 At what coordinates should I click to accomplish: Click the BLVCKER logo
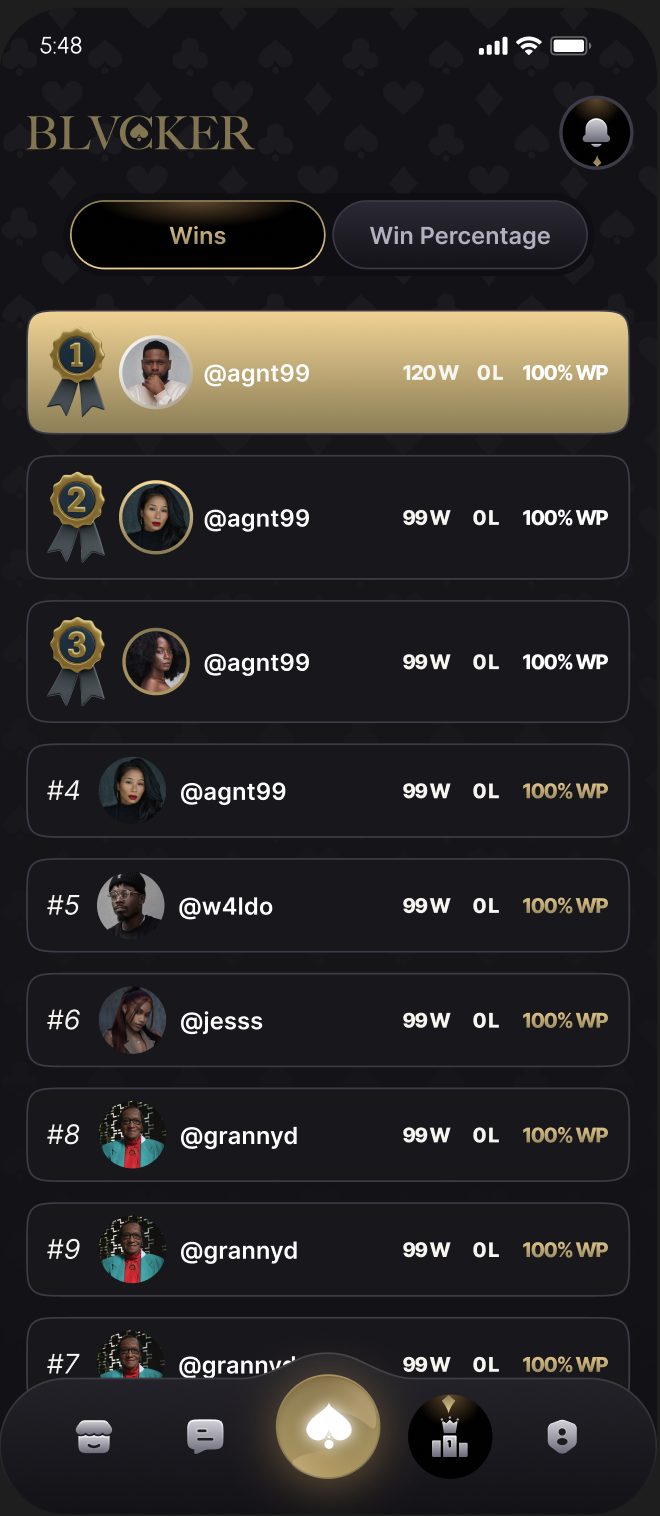point(140,133)
